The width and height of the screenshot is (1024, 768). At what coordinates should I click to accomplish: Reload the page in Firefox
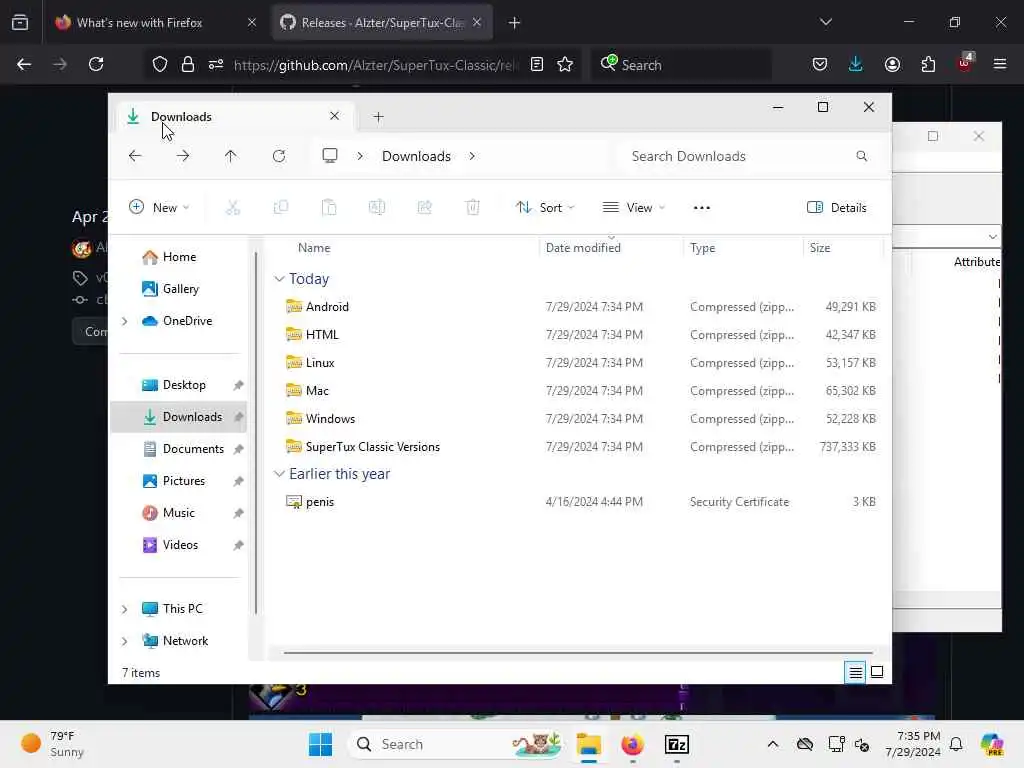96,64
